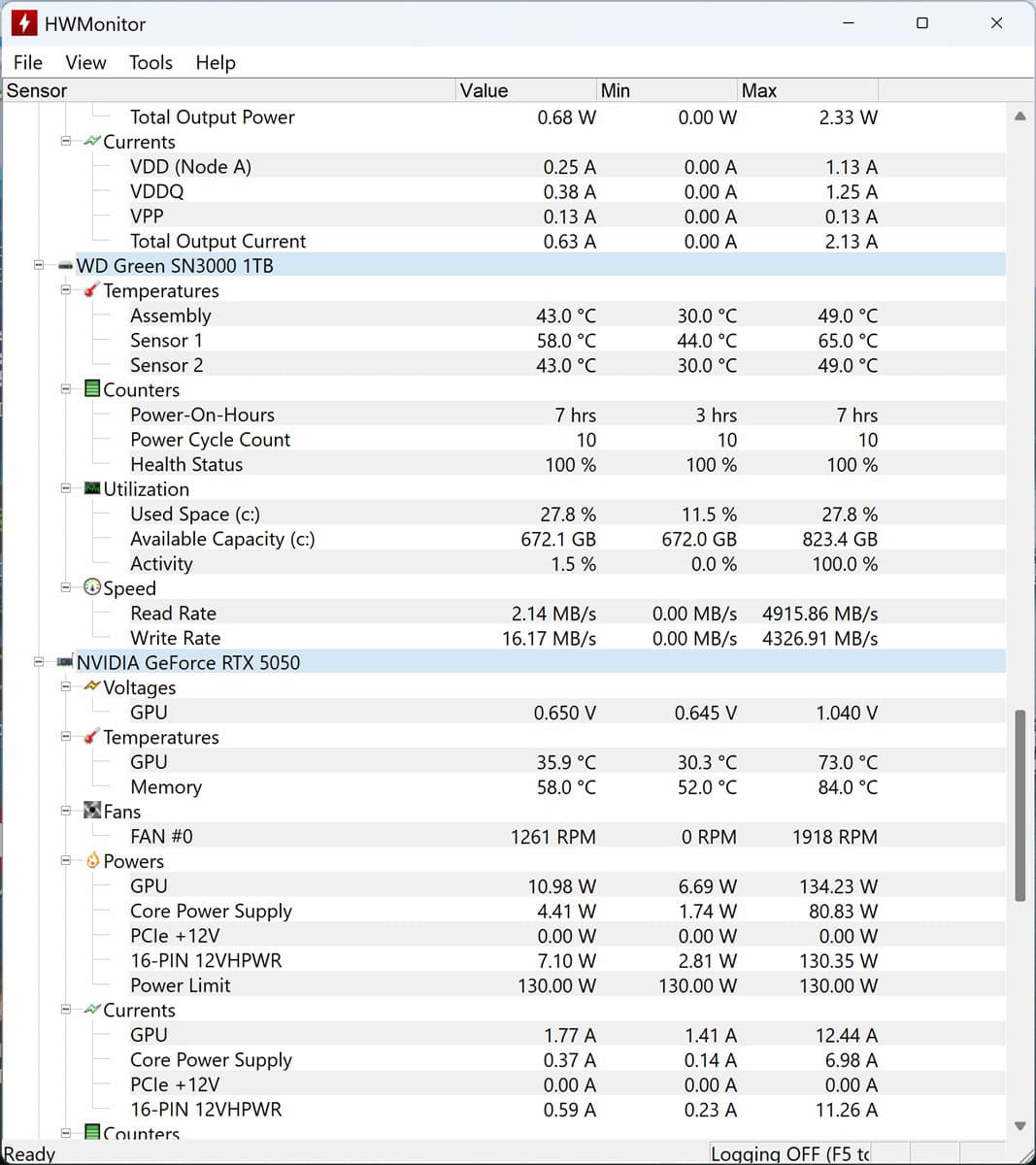Viewport: 1036px width, 1165px height.
Task: Click the thermometer icon beside SSD Temperatures
Action: click(x=92, y=290)
